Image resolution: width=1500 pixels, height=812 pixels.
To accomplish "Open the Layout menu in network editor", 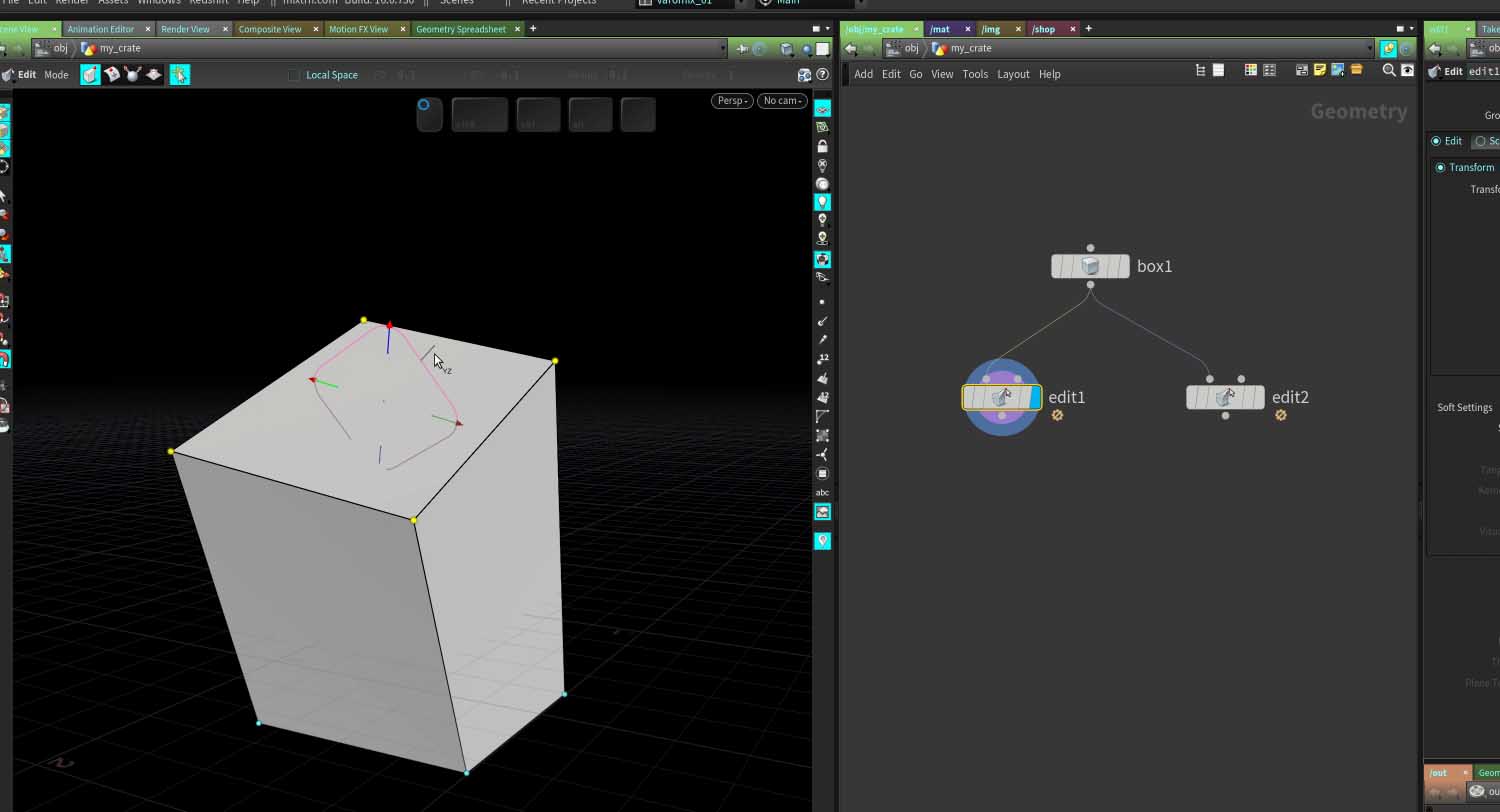I will [x=1013, y=74].
